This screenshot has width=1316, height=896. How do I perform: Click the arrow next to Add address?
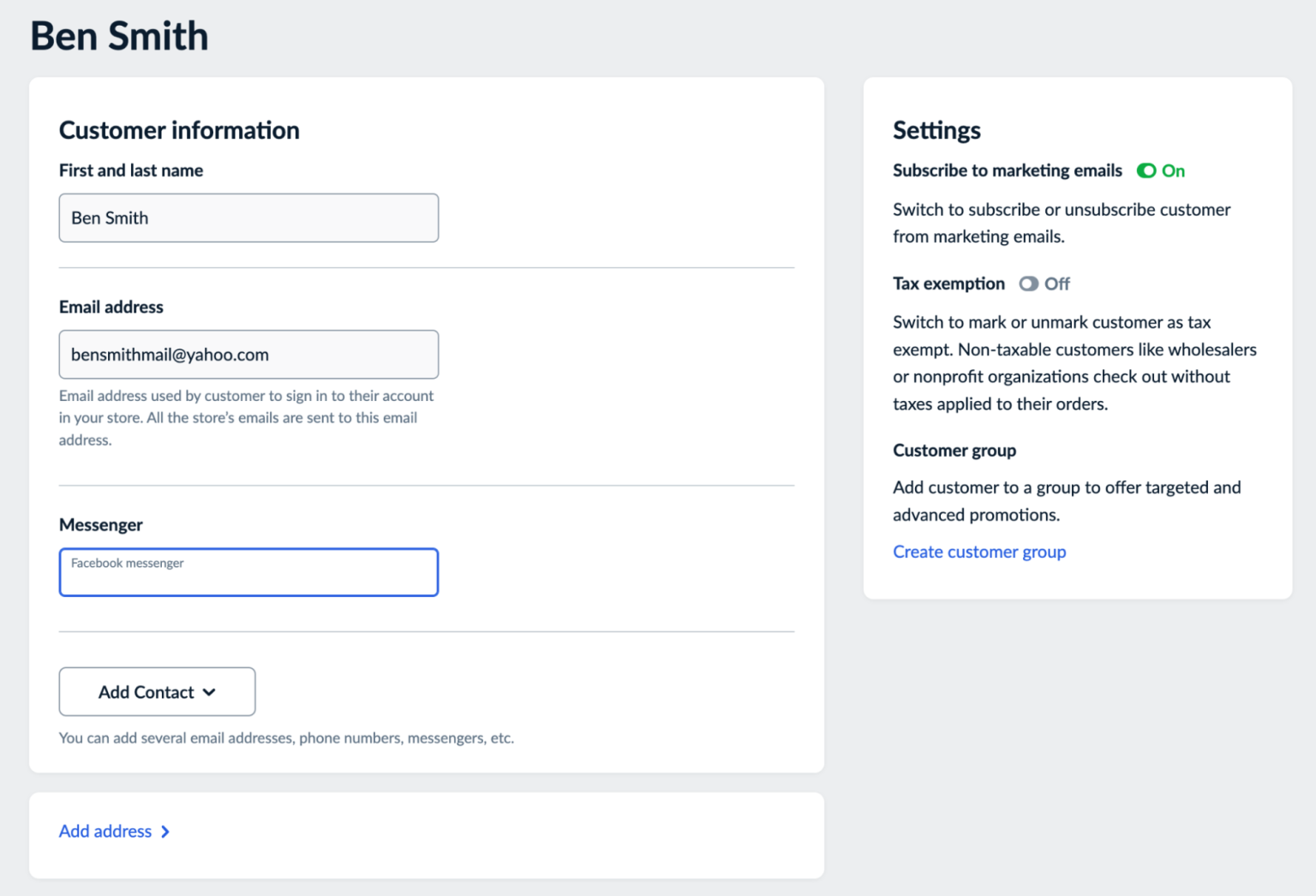click(166, 831)
